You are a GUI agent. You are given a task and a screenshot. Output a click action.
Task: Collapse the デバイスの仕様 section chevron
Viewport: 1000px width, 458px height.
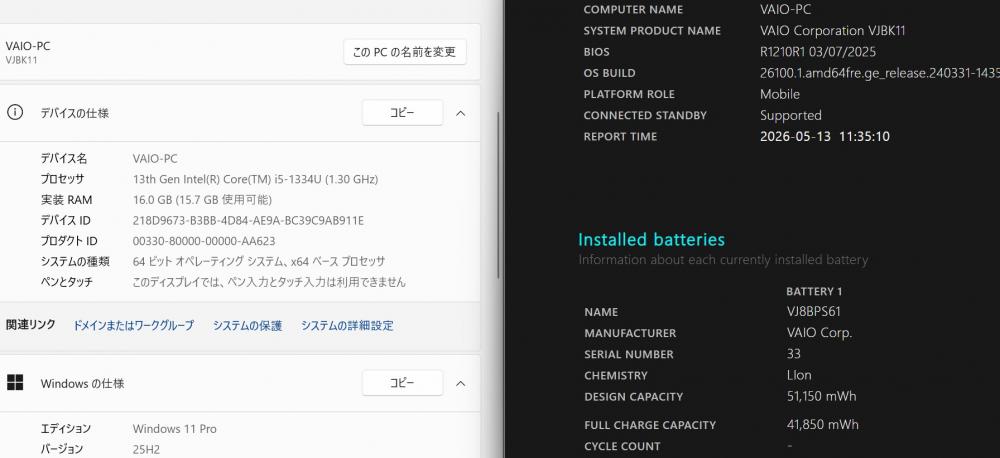pyautogui.click(x=460, y=113)
